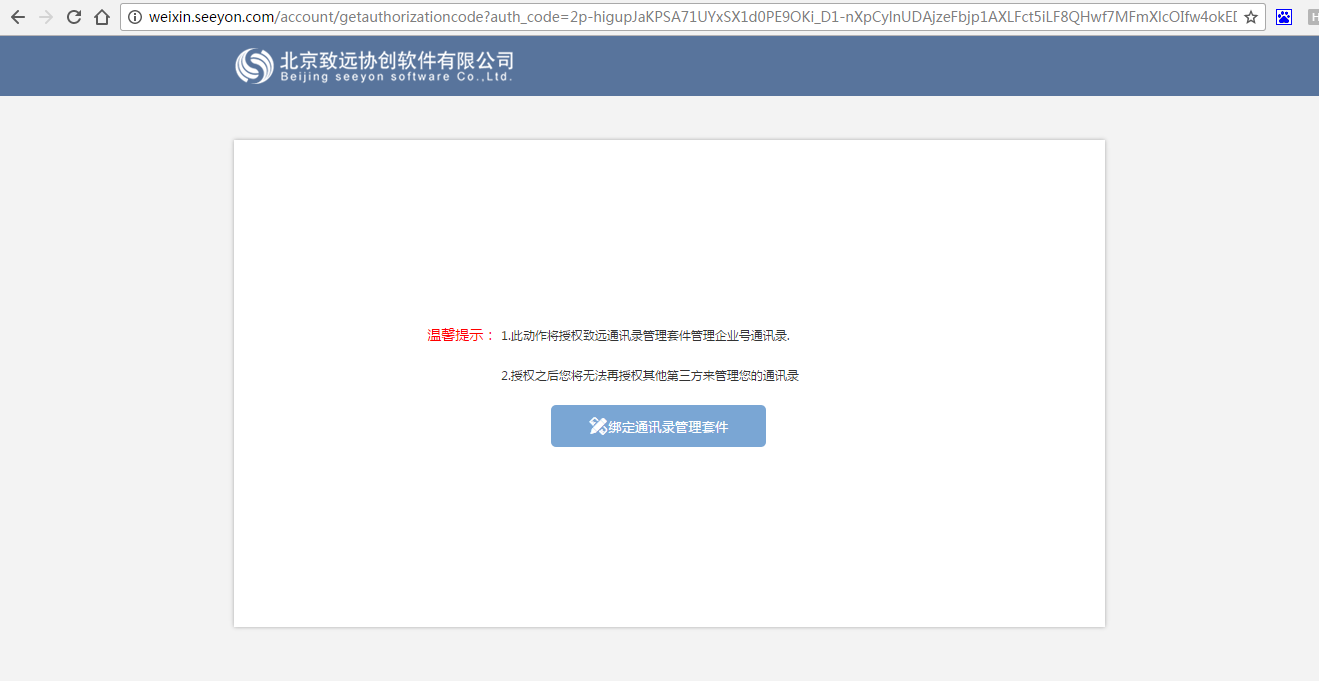Open the Baidu paw extension icon
This screenshot has width=1319, height=681.
[x=1284, y=17]
